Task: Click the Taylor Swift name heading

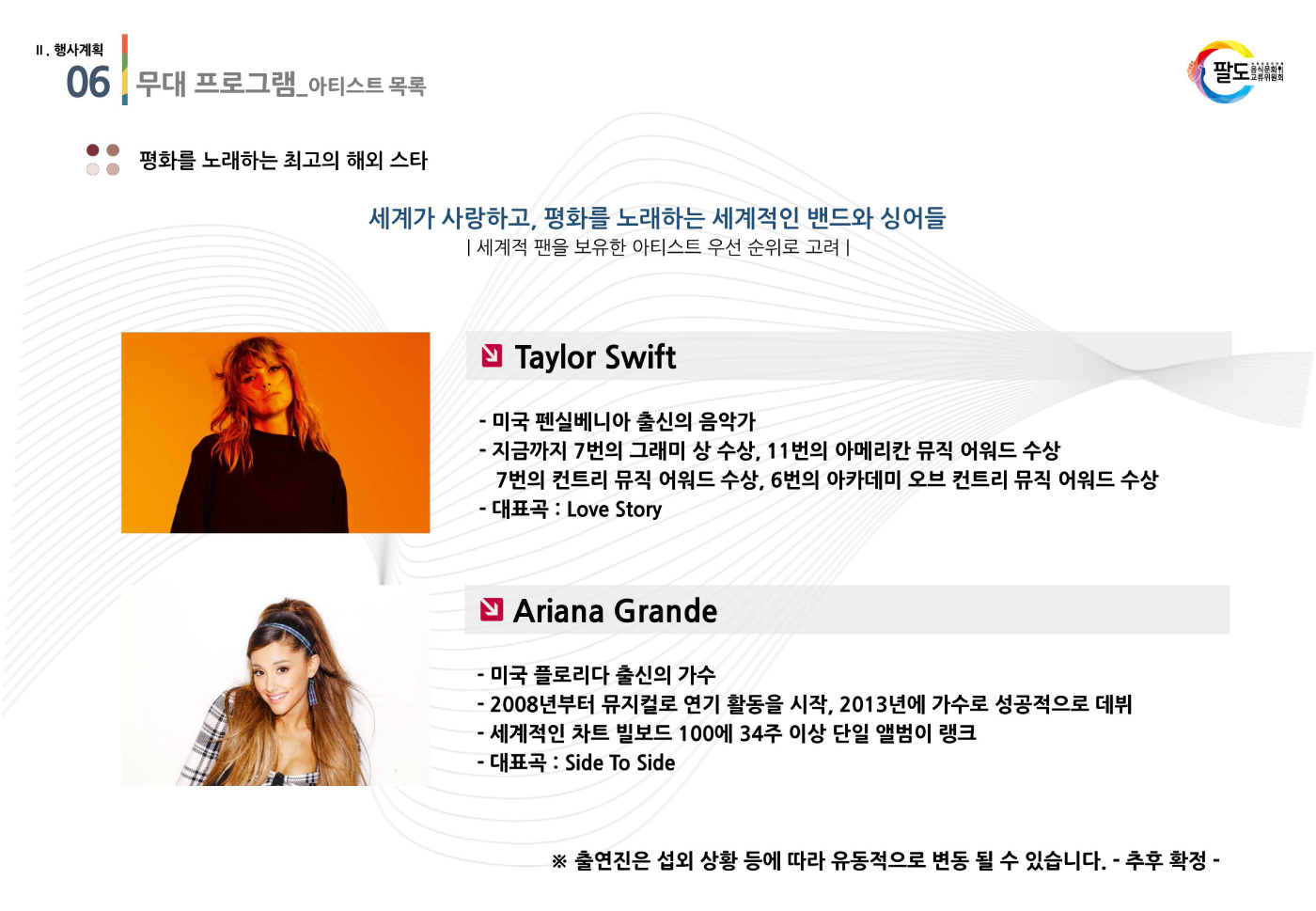Action: [595, 357]
